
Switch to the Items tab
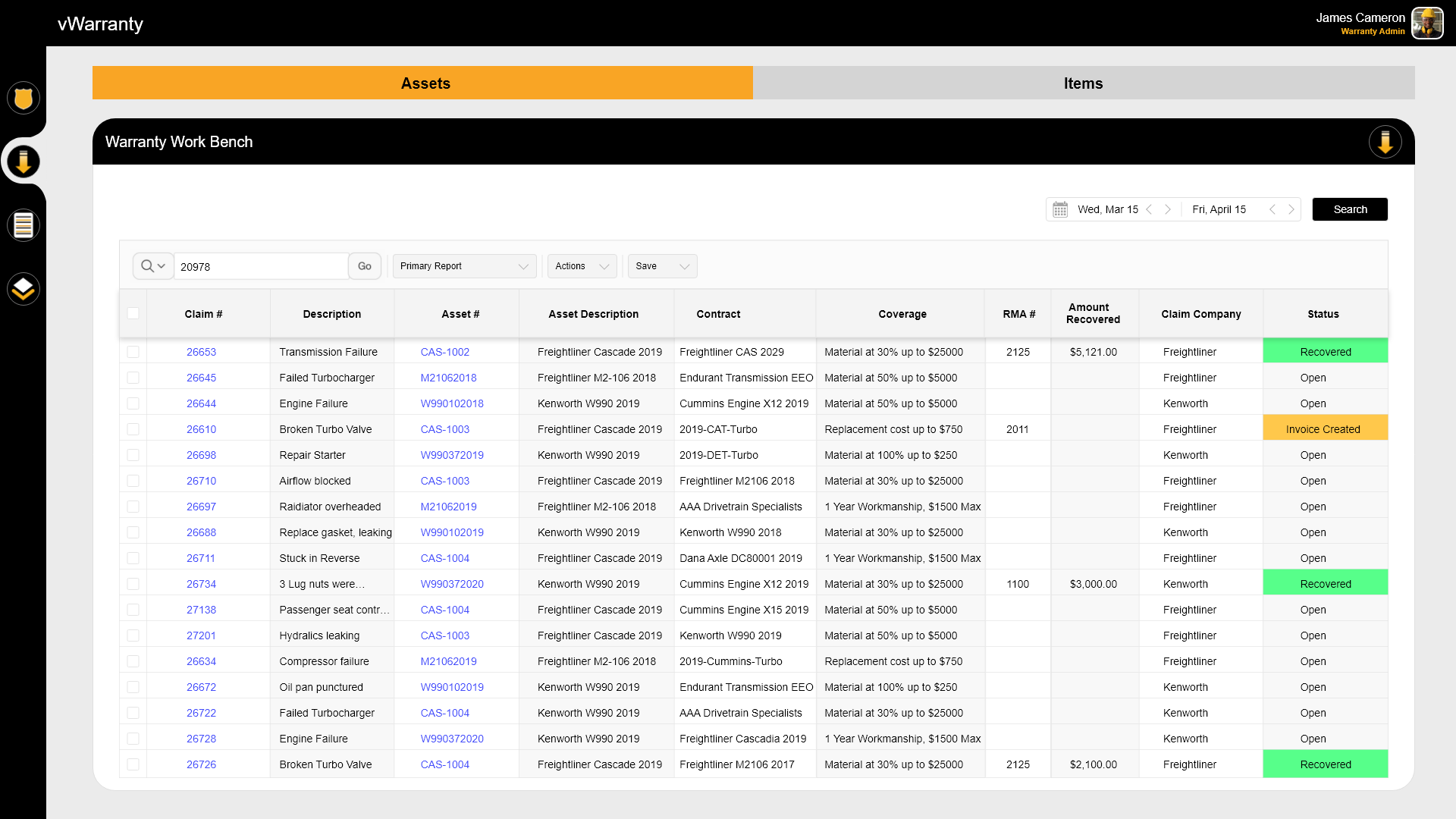1083,83
